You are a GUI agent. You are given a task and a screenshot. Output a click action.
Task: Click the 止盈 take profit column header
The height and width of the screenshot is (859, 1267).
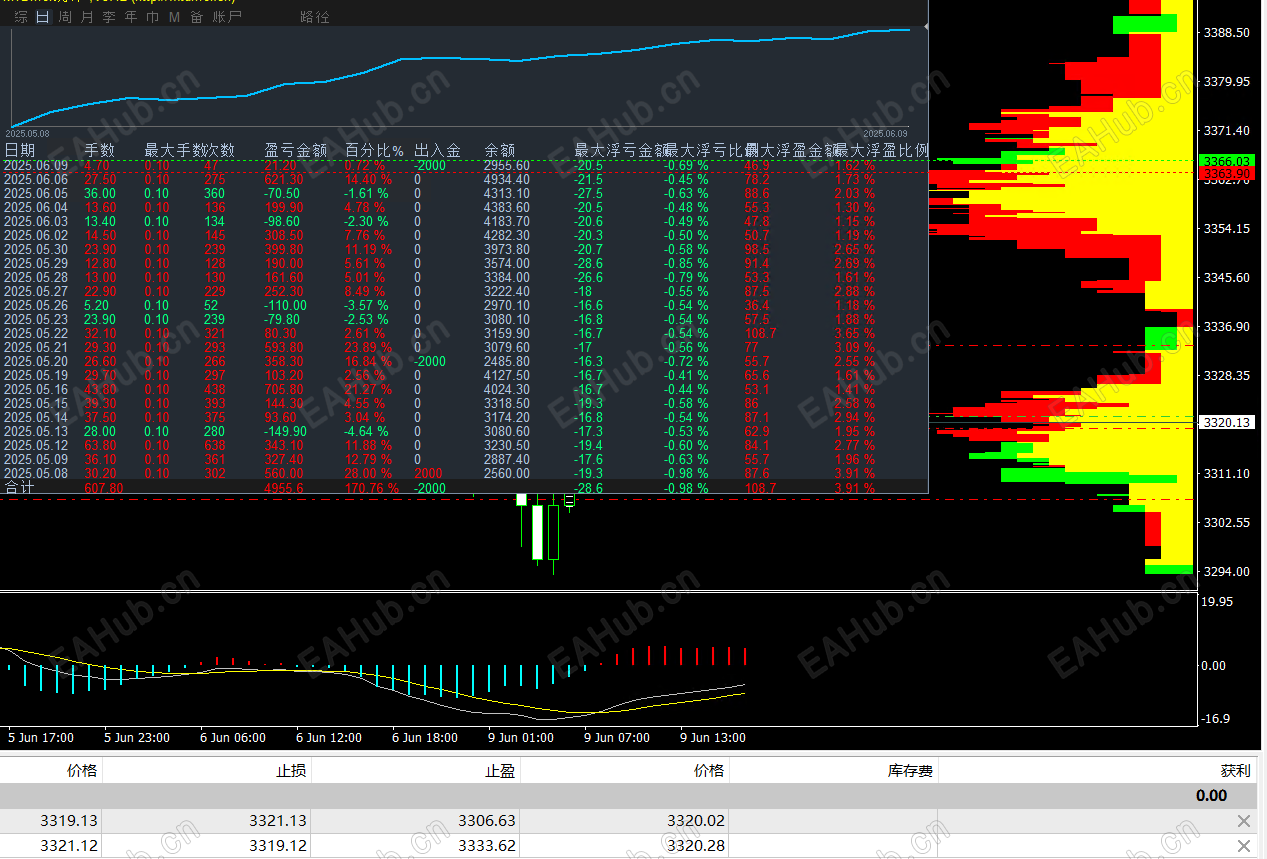pyautogui.click(x=500, y=771)
